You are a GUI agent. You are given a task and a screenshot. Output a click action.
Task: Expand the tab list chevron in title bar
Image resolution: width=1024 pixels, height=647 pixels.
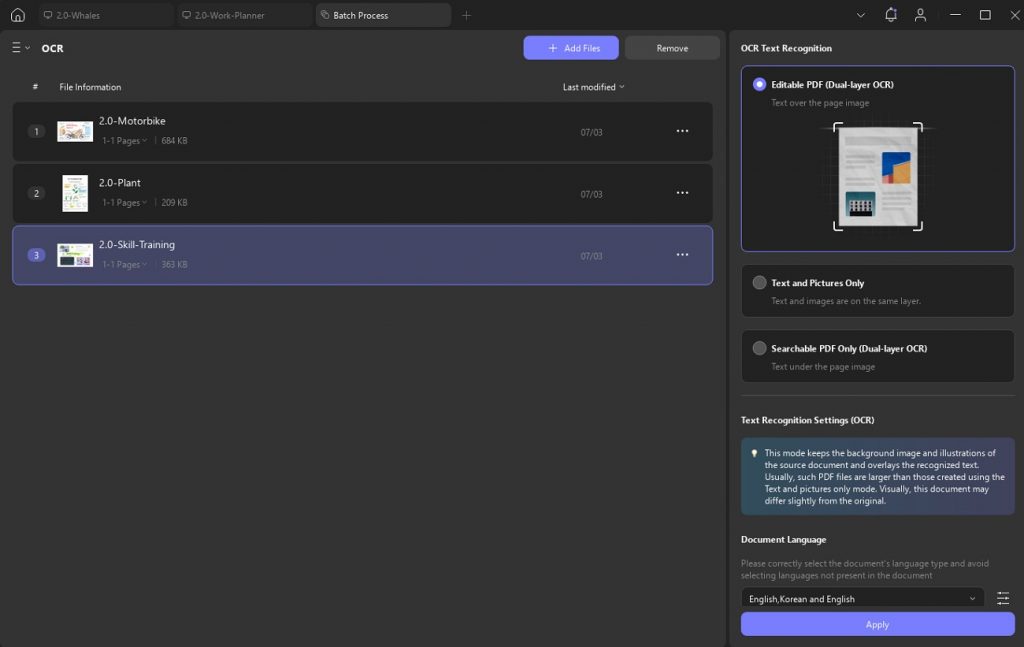click(x=861, y=15)
